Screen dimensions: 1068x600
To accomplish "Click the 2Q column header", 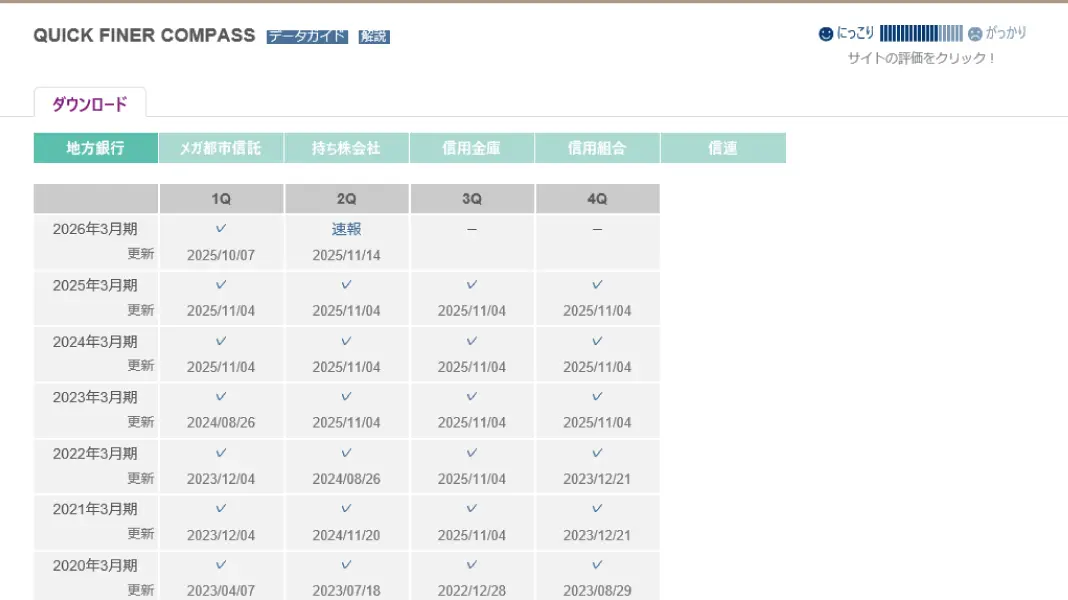I will [346, 199].
